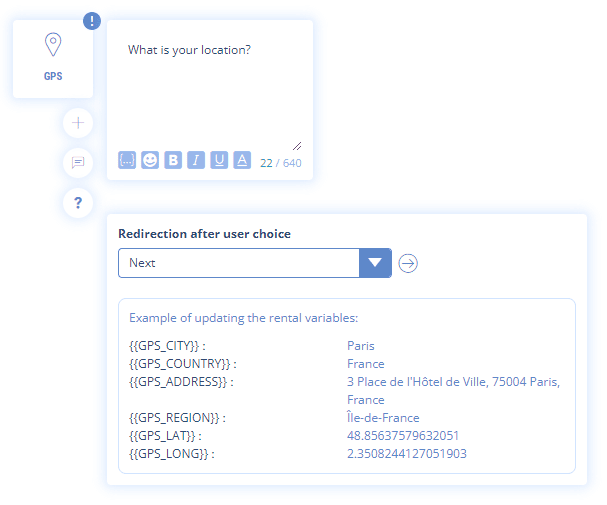
Task: Open the redirection dropdown showing 'Next'
Action: [238, 263]
